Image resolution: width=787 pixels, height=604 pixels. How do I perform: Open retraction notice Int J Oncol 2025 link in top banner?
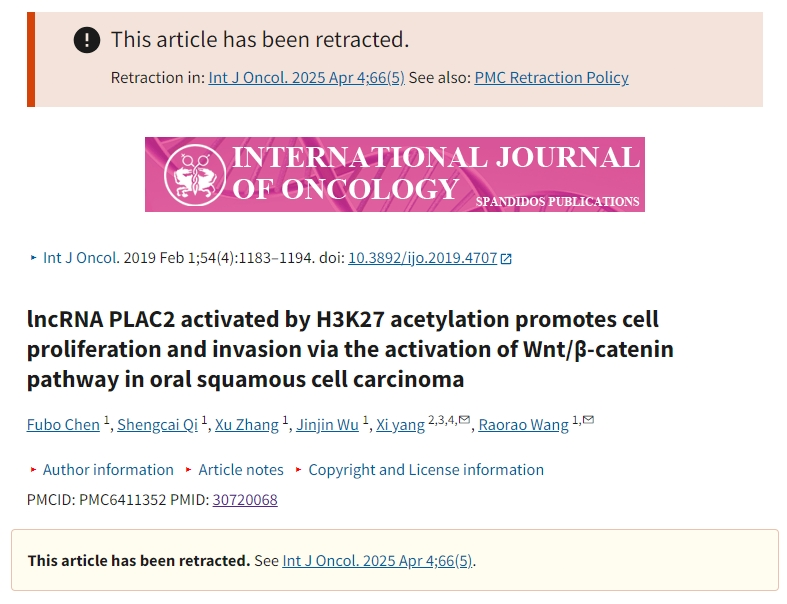point(307,78)
